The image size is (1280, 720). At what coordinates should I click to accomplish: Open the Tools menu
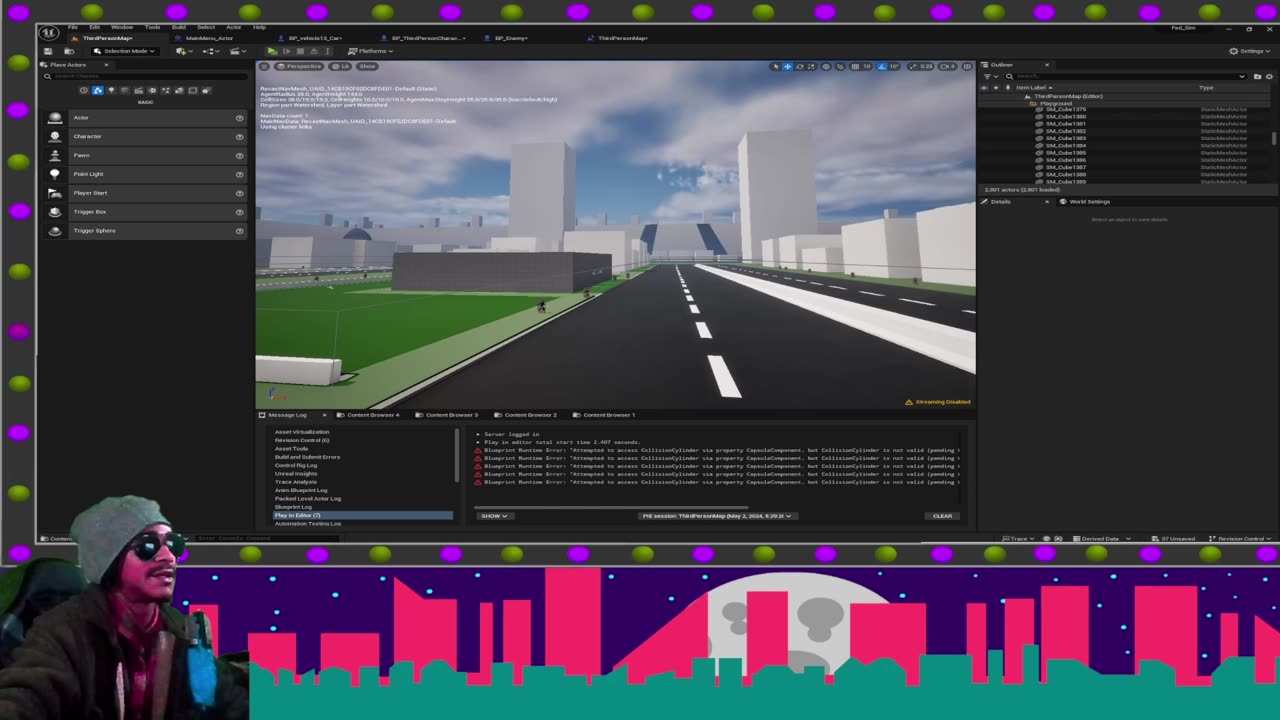(152, 27)
